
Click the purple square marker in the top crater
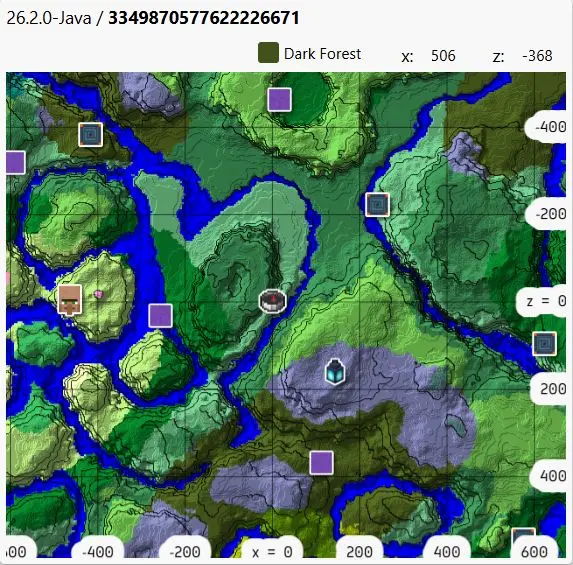pyautogui.click(x=280, y=99)
